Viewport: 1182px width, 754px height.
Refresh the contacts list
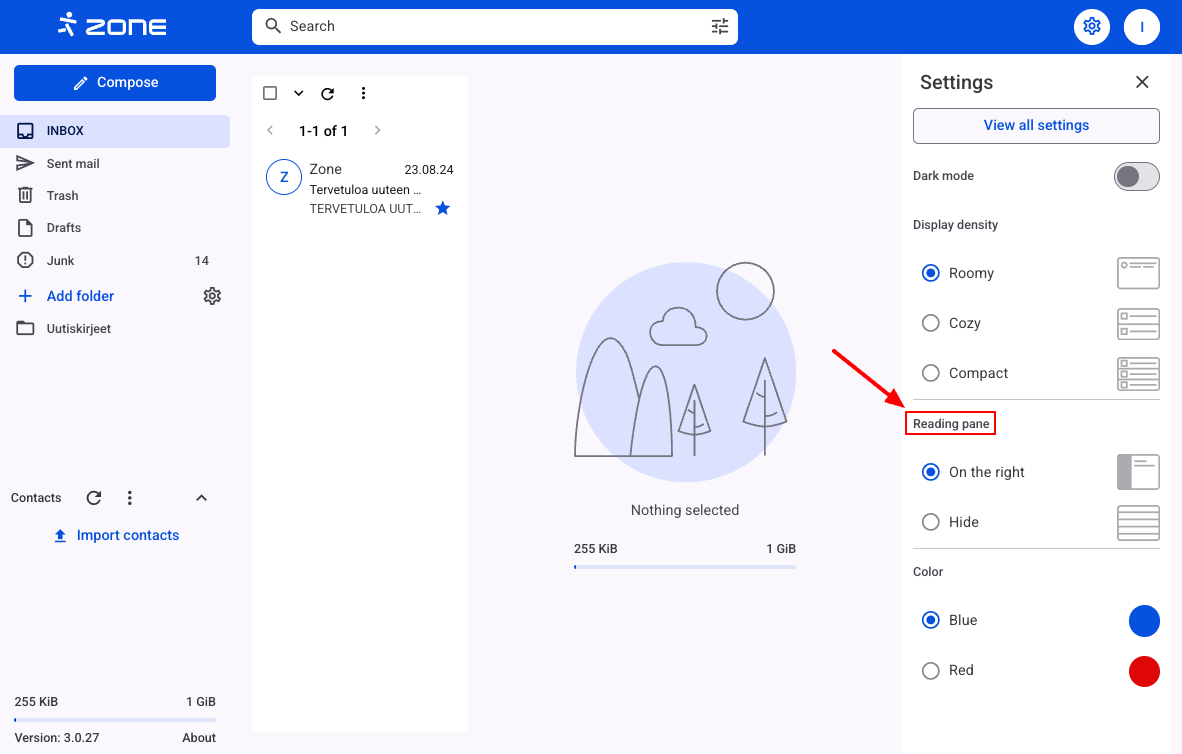[x=94, y=498]
